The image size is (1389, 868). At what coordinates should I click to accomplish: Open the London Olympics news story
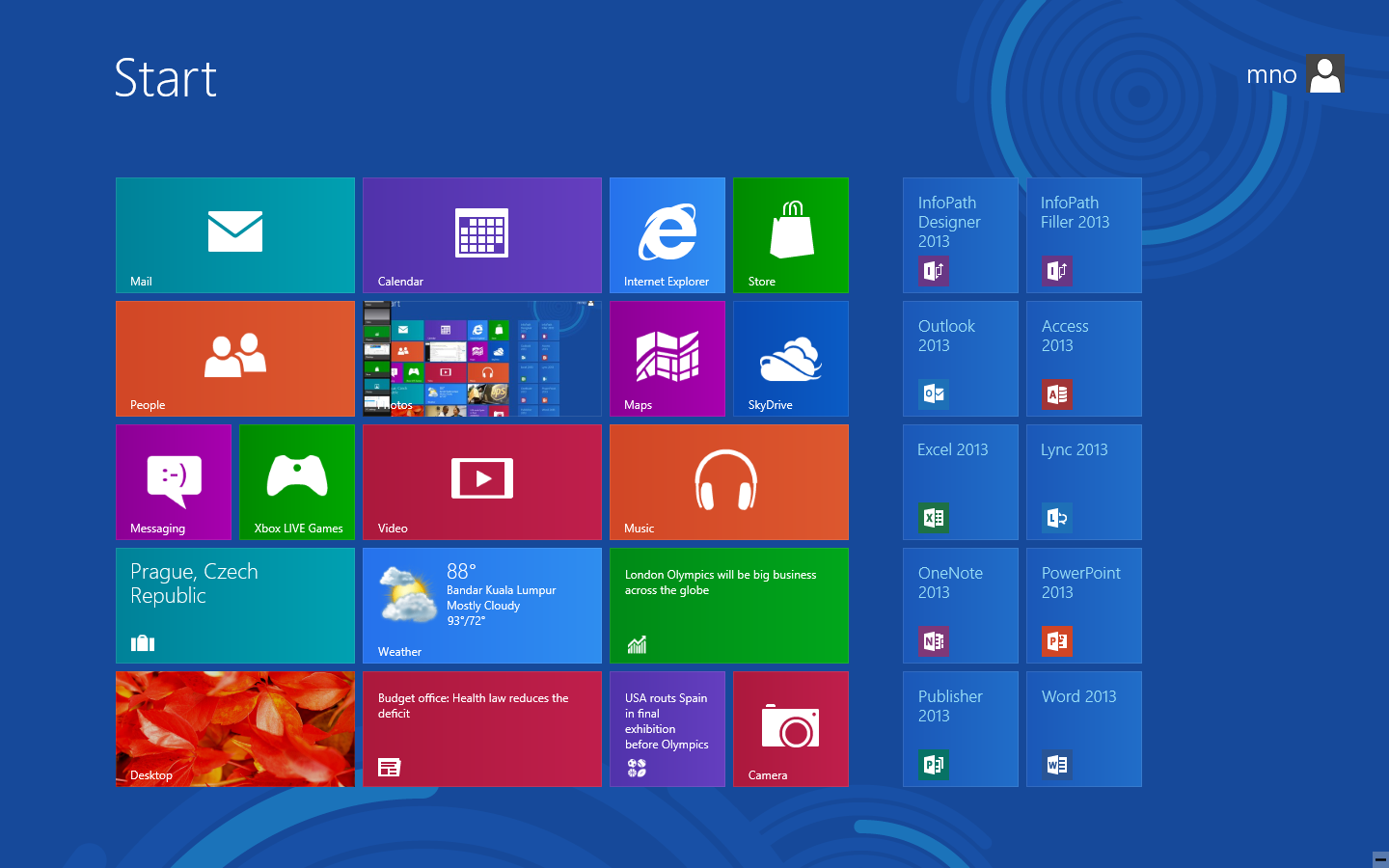tap(728, 605)
